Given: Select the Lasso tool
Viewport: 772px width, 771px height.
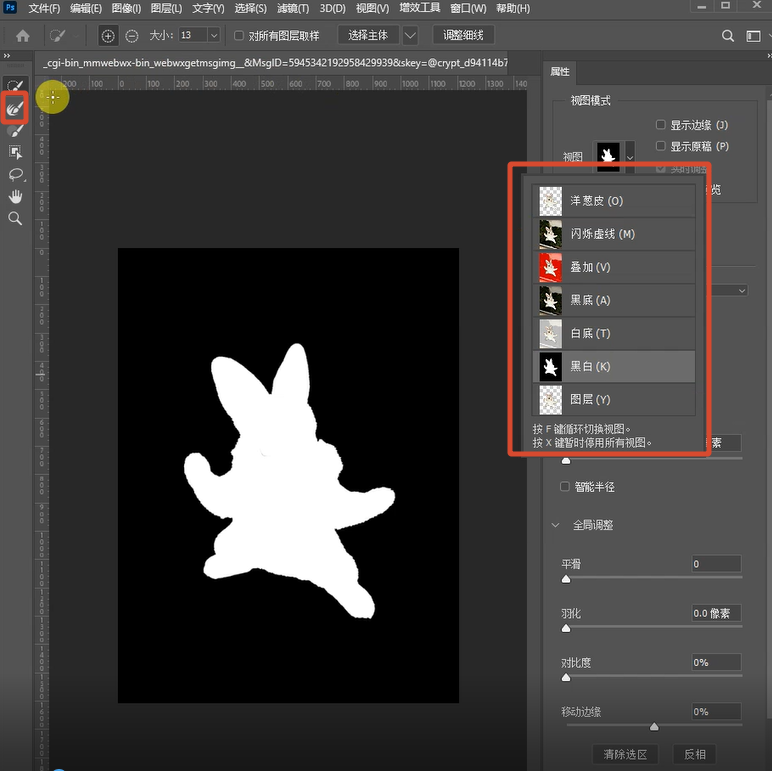Looking at the screenshot, I should point(16,175).
